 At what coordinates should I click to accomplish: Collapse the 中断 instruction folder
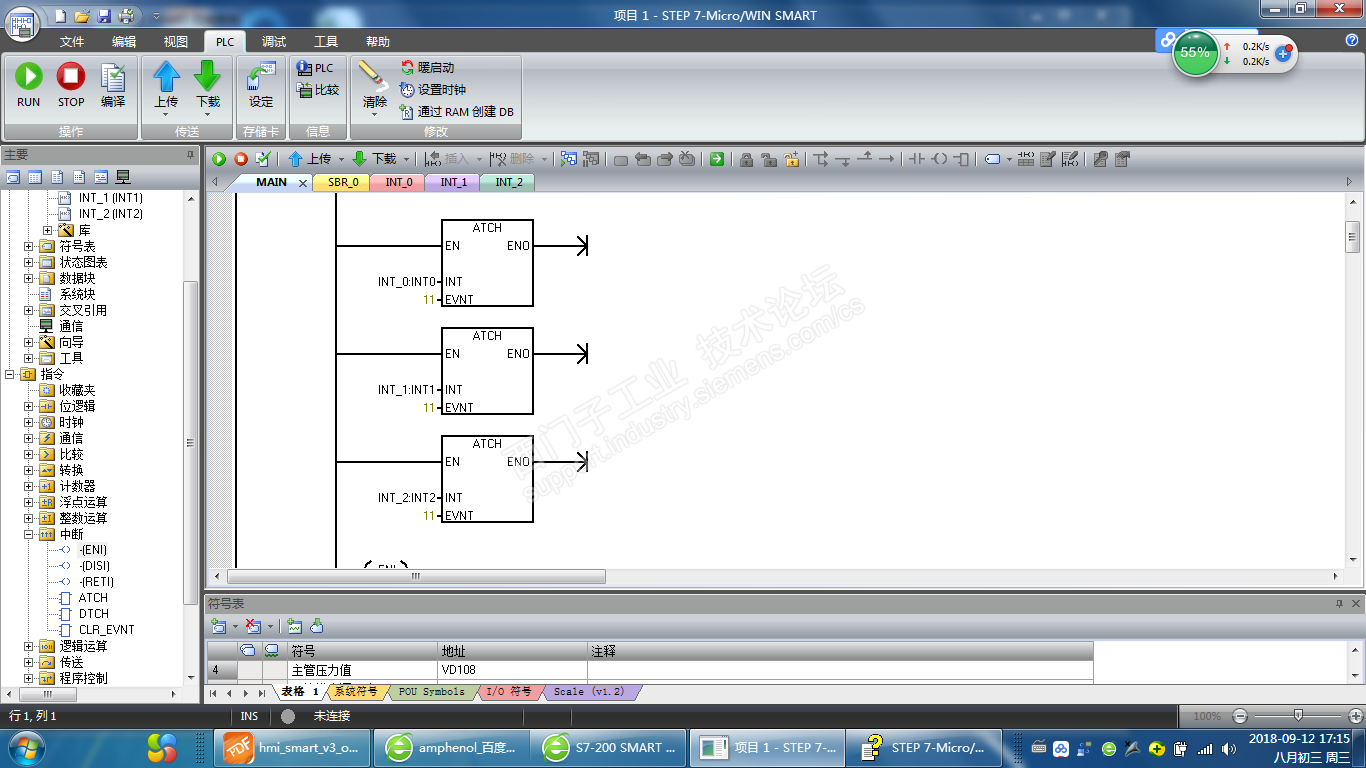click(x=29, y=534)
